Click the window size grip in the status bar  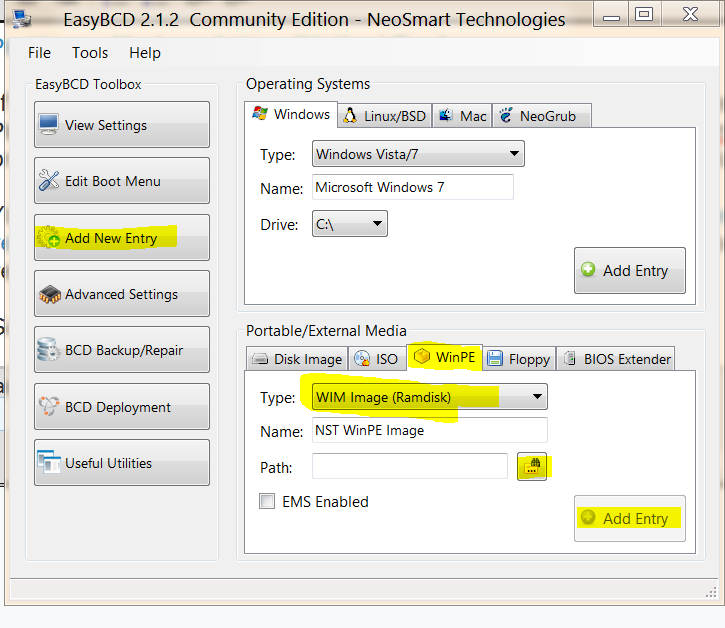click(712, 592)
